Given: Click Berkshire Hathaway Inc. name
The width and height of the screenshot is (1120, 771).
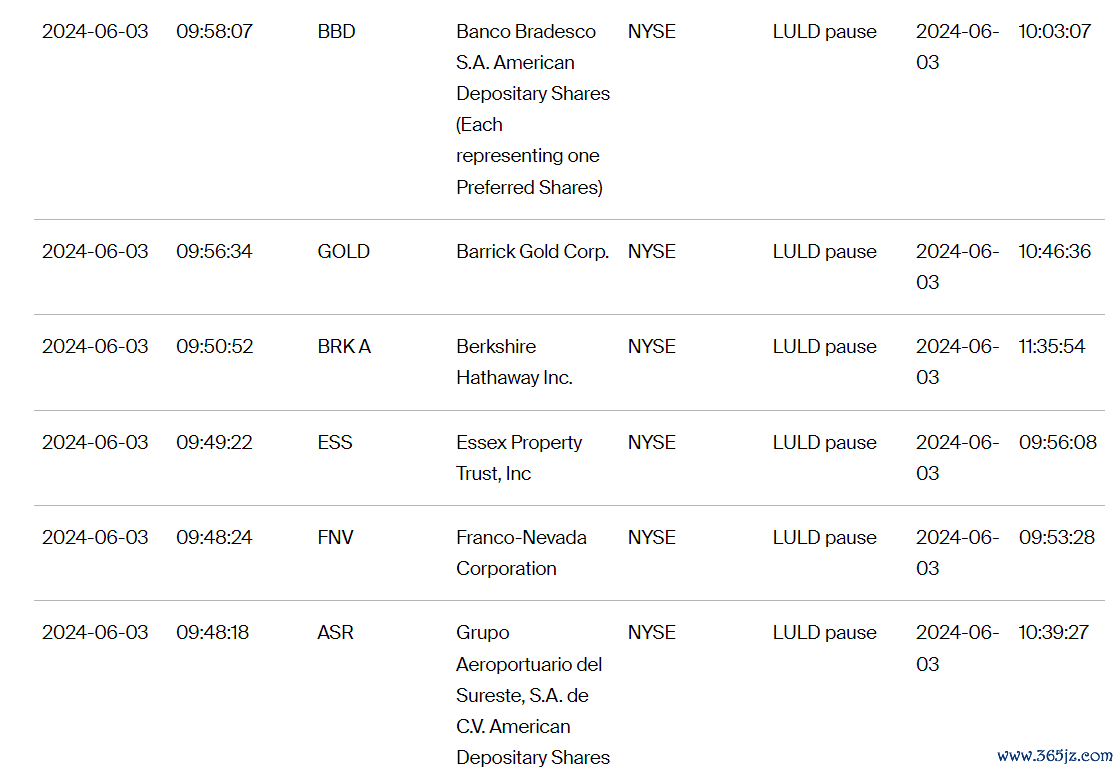Looking at the screenshot, I should click(x=514, y=362).
